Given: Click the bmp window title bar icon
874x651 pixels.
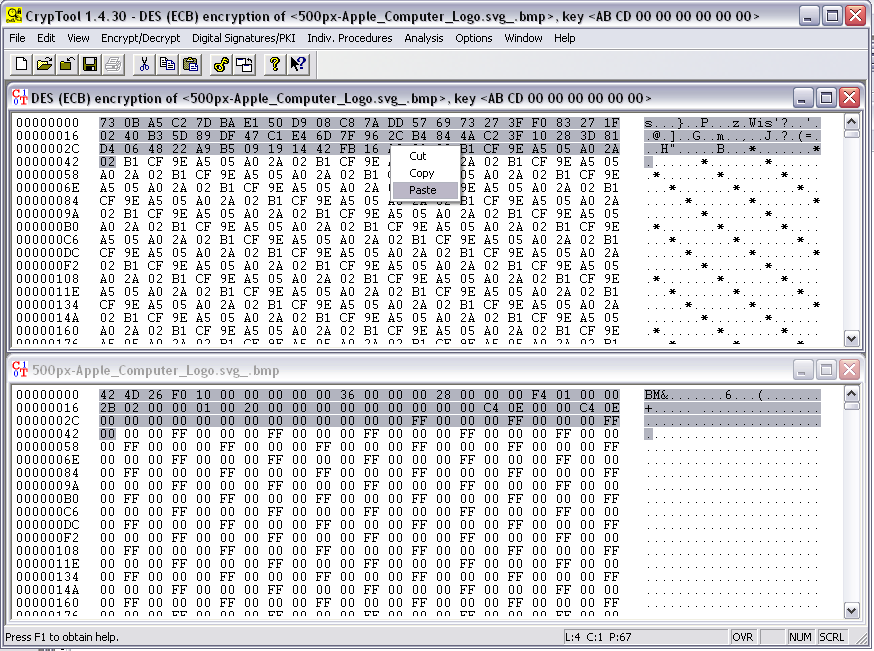Looking at the screenshot, I should [x=20, y=370].
